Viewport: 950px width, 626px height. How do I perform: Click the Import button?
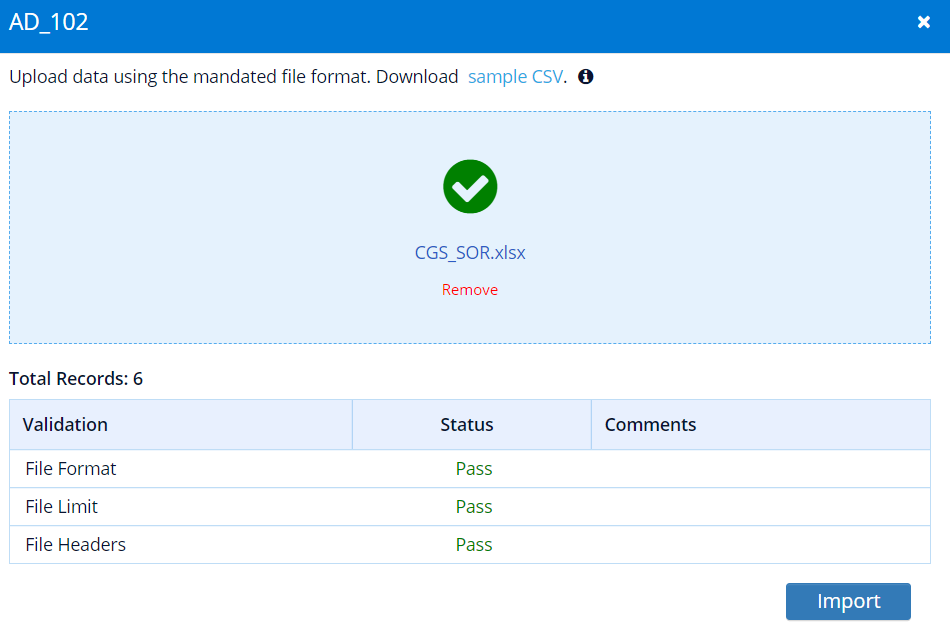pyautogui.click(x=848, y=601)
